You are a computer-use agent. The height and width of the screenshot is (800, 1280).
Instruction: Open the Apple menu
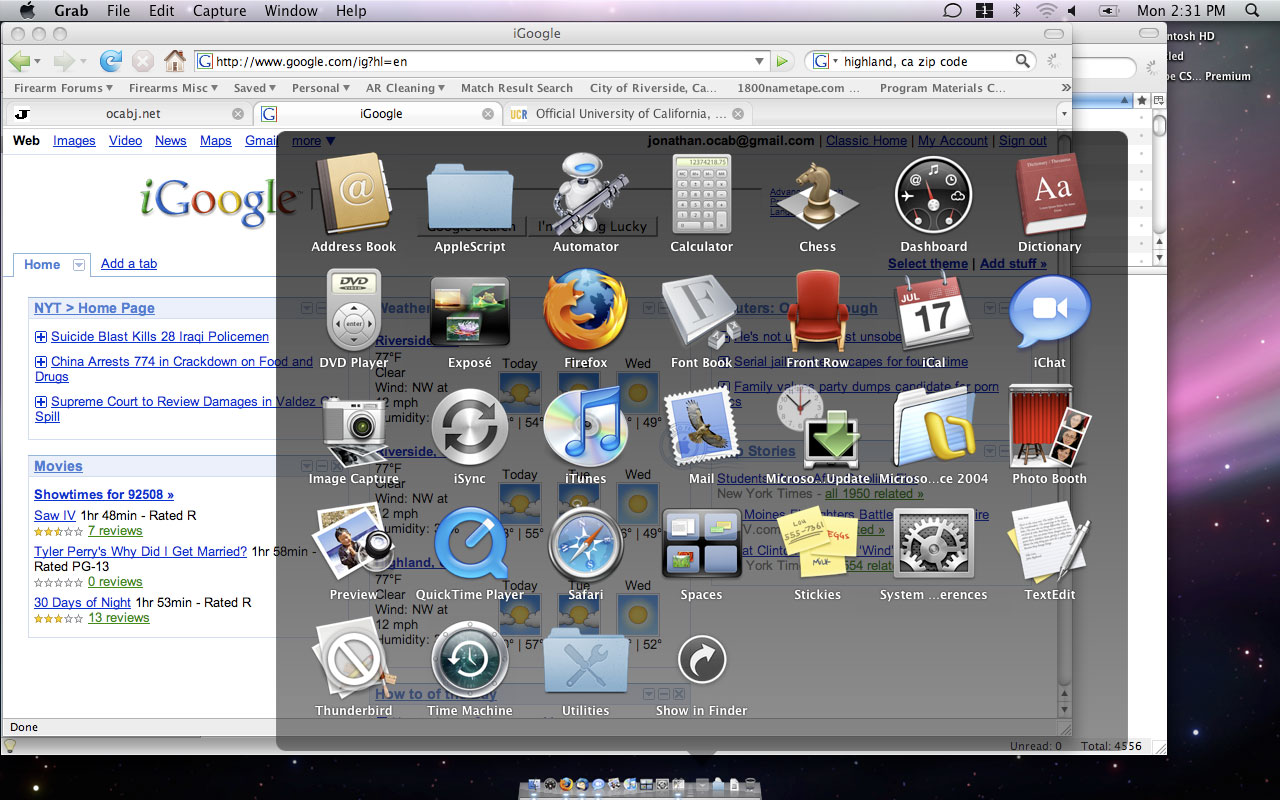pos(27,11)
